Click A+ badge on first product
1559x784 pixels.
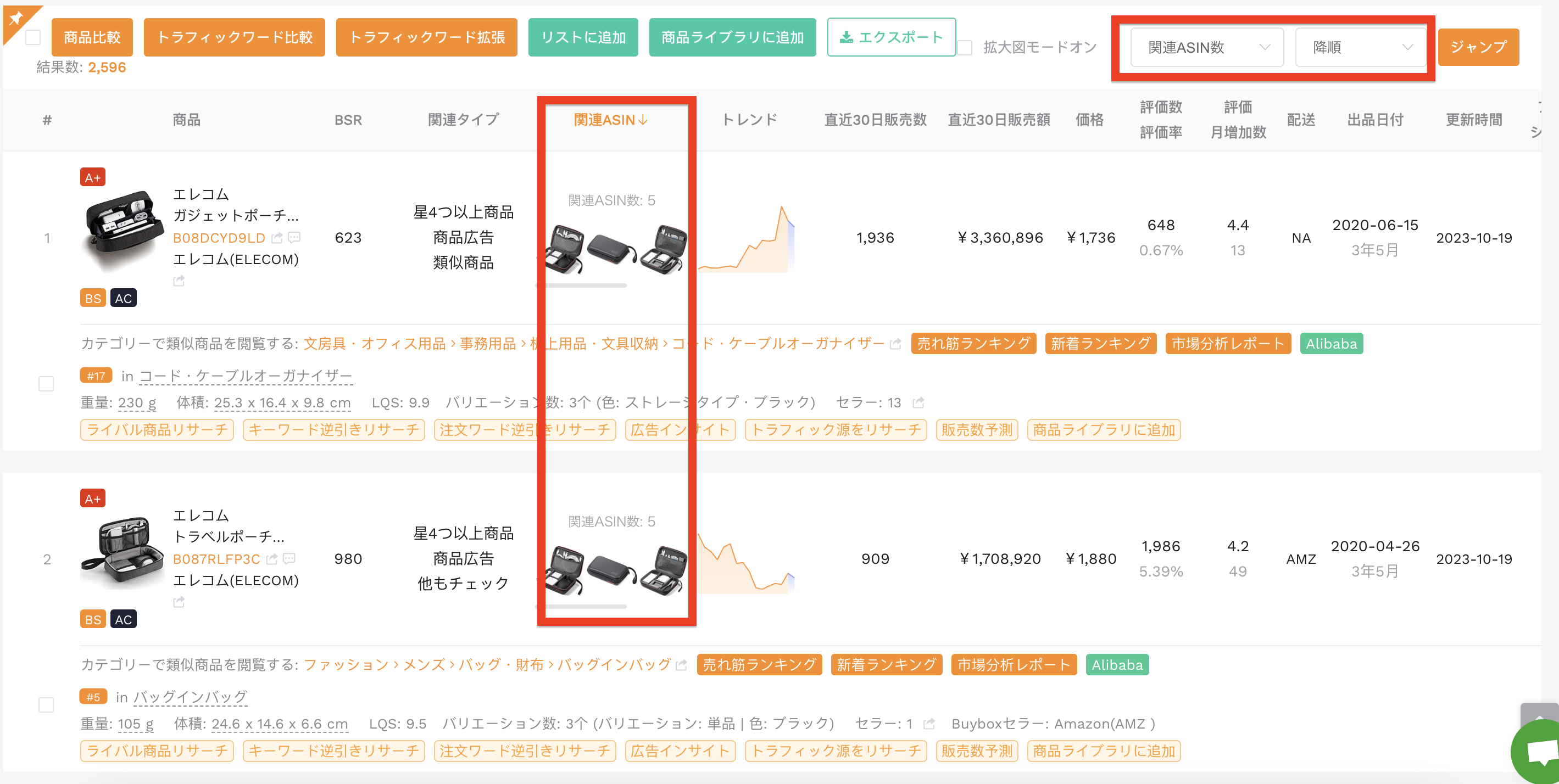(x=93, y=177)
